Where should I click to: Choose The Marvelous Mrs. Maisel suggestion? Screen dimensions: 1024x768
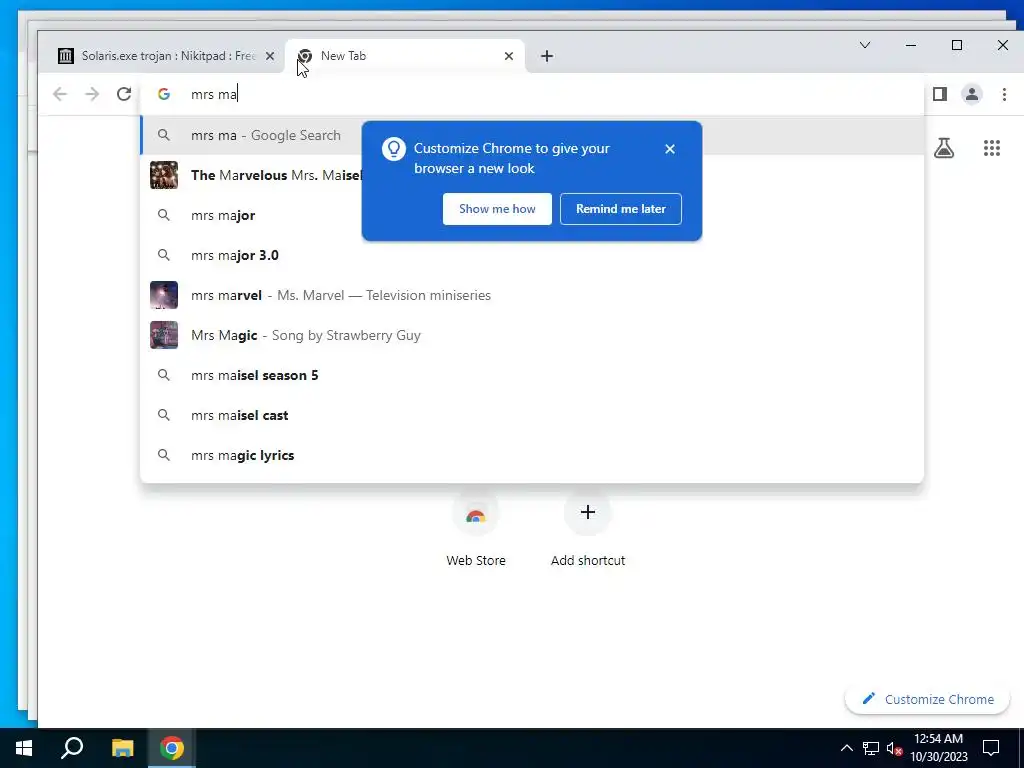pos(532,175)
